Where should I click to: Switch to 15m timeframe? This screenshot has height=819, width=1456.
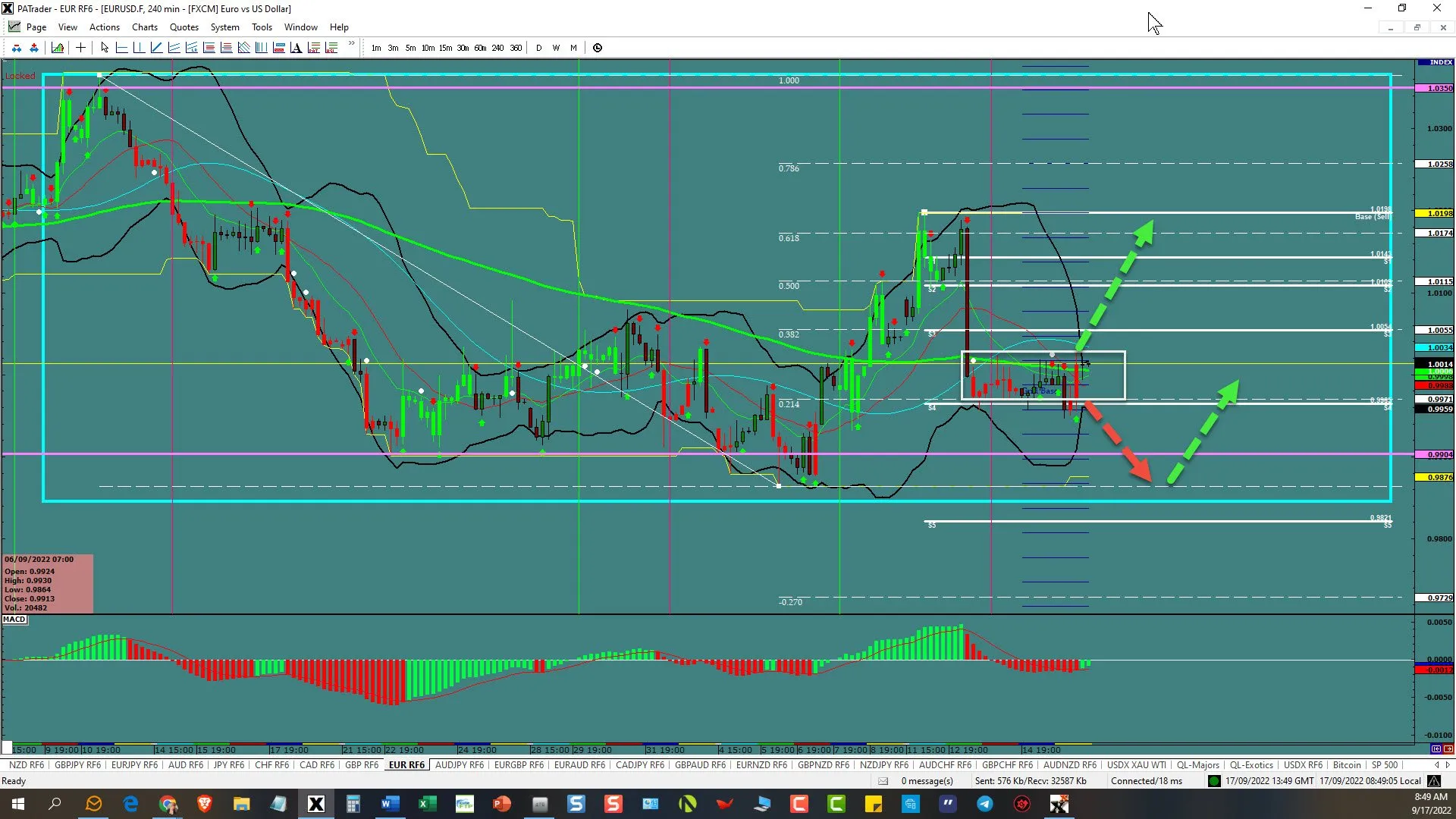coord(445,48)
